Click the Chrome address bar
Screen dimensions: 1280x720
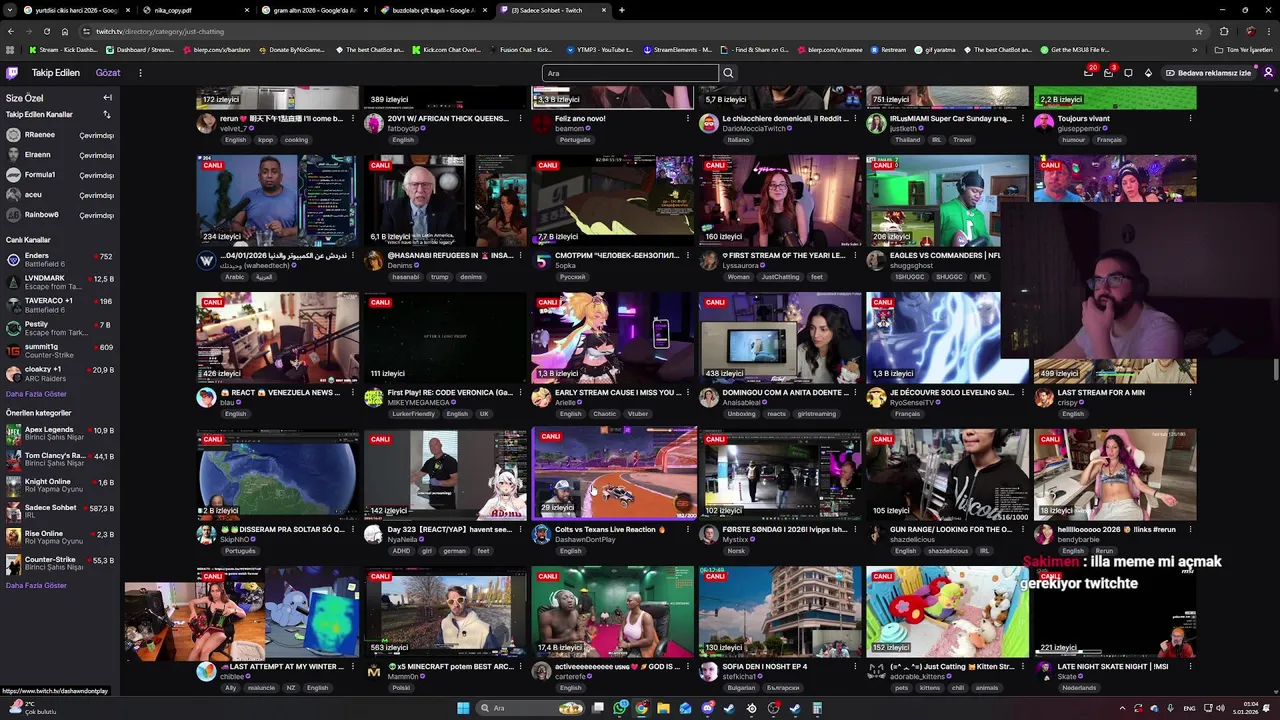point(640,31)
